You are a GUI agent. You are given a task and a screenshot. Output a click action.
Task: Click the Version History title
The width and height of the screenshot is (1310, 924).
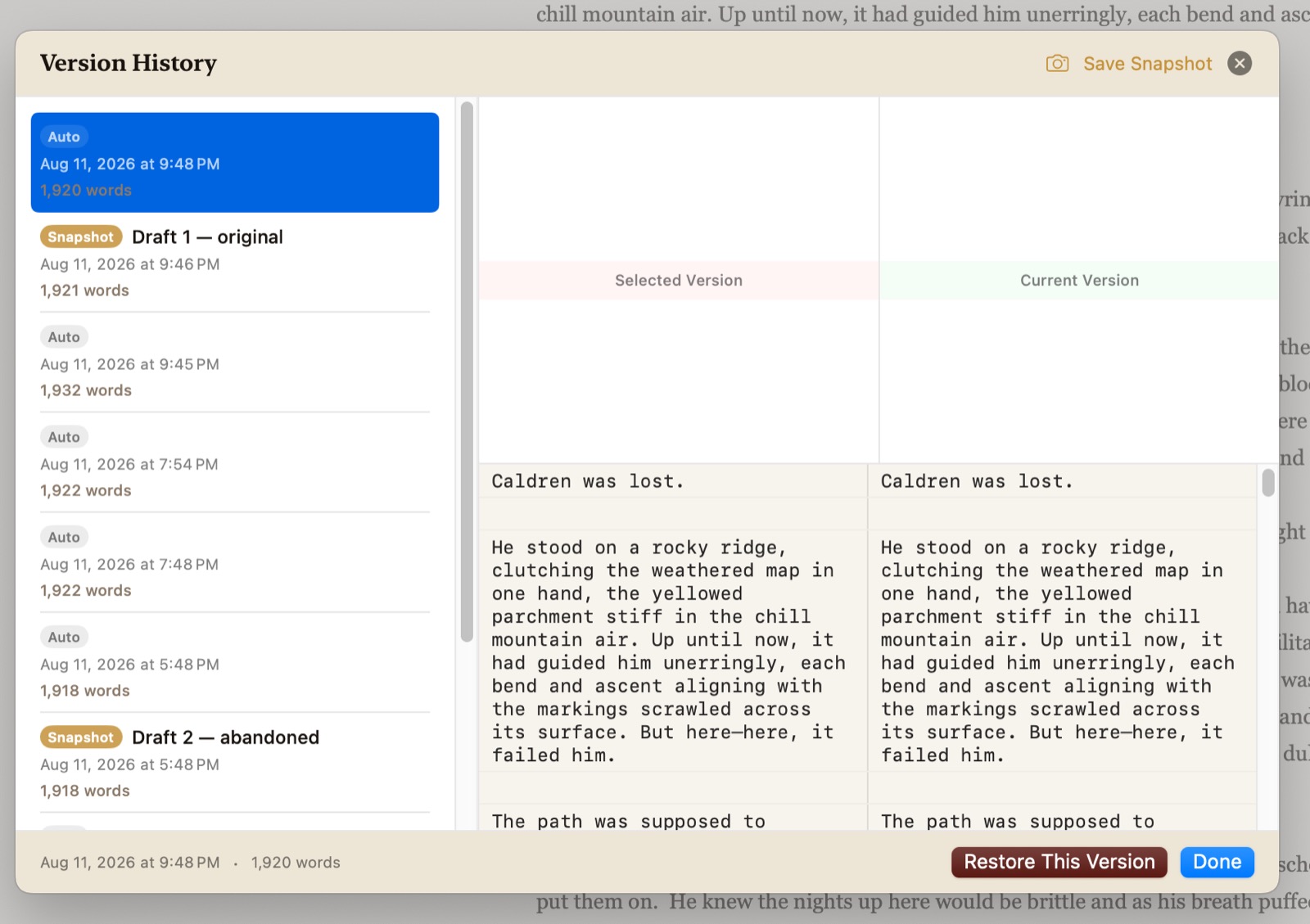[129, 63]
